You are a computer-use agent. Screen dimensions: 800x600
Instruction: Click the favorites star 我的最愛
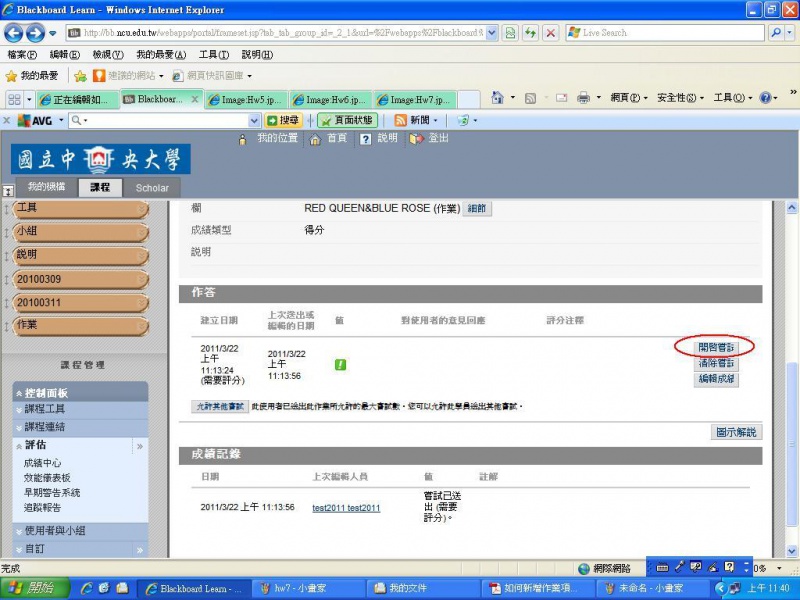pos(12,76)
